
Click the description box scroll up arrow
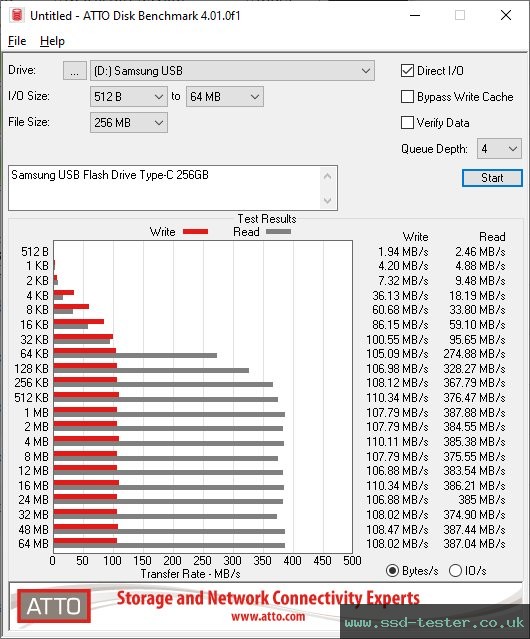328,176
